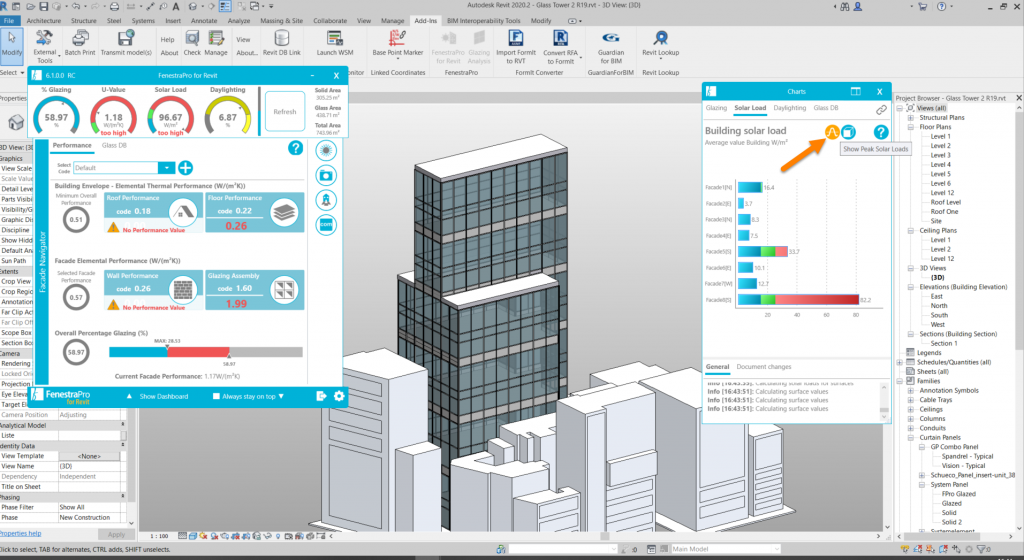Image resolution: width=1024 pixels, height=560 pixels.
Task: Expand the Annotation Symbols family node
Action: click(910, 390)
